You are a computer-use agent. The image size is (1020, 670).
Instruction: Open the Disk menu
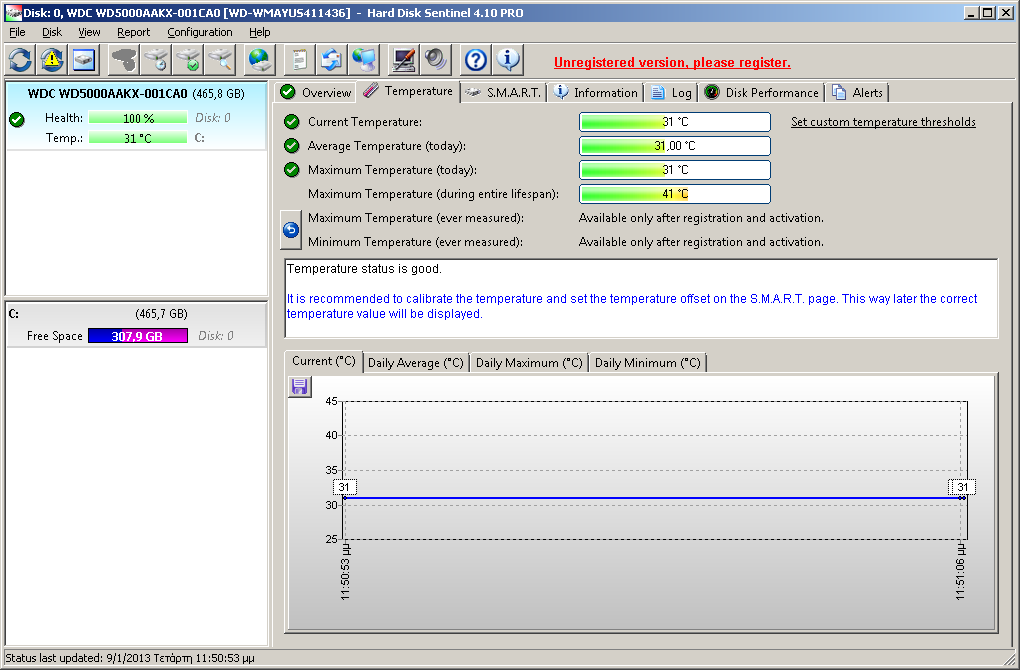[51, 32]
